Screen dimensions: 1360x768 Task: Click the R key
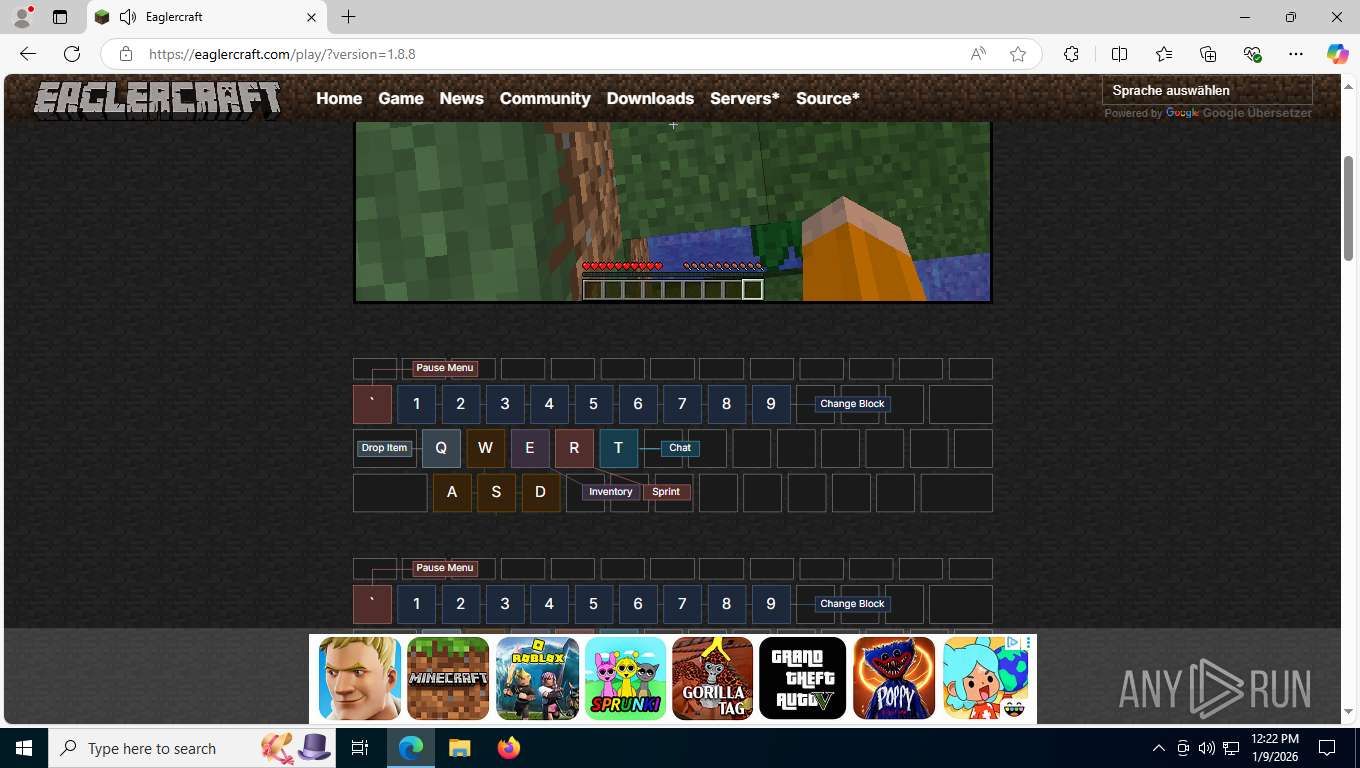click(574, 448)
